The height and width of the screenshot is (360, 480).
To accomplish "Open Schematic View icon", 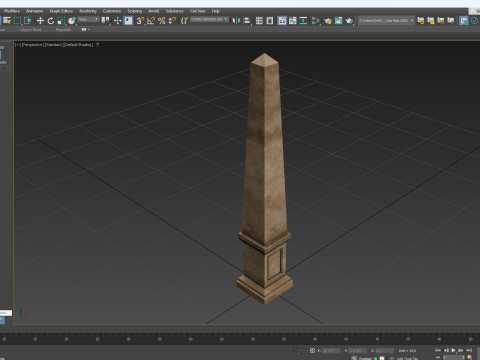I will (303, 21).
